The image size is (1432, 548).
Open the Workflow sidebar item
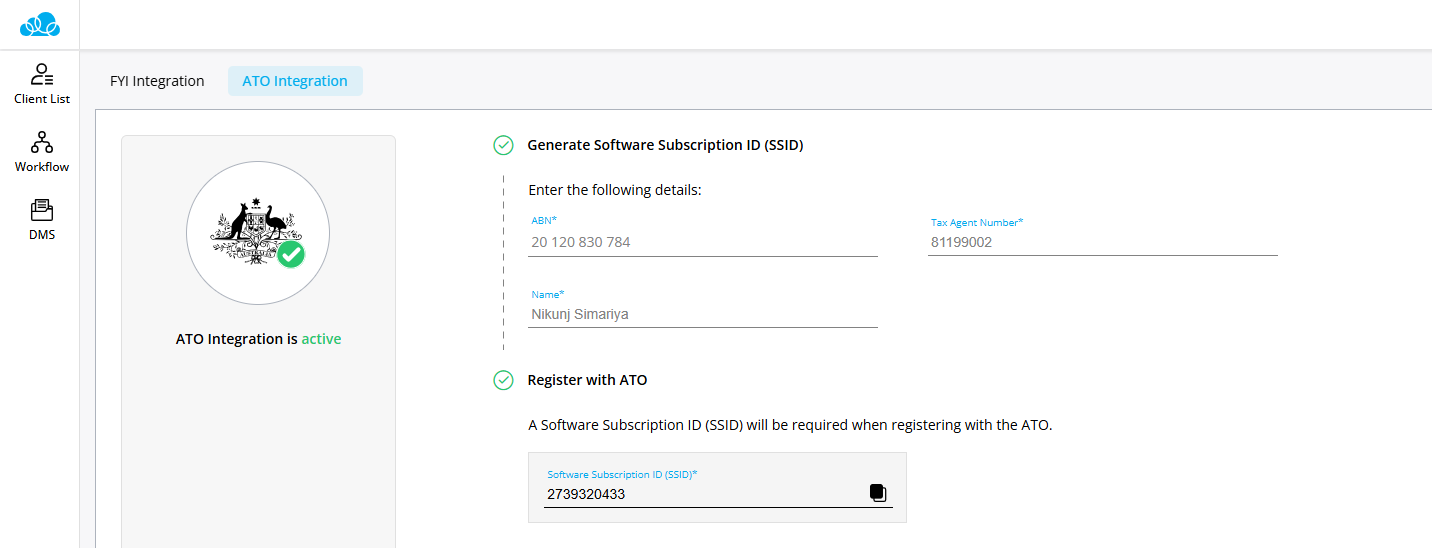point(42,151)
